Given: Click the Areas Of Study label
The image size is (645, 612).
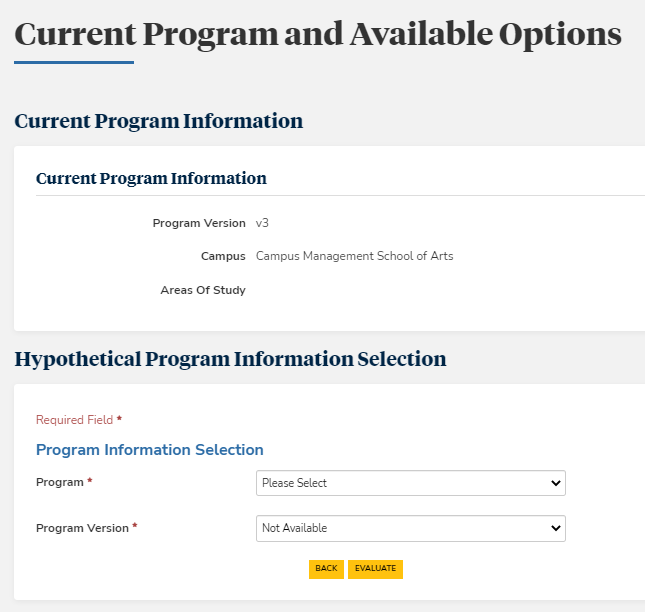Looking at the screenshot, I should tap(203, 290).
